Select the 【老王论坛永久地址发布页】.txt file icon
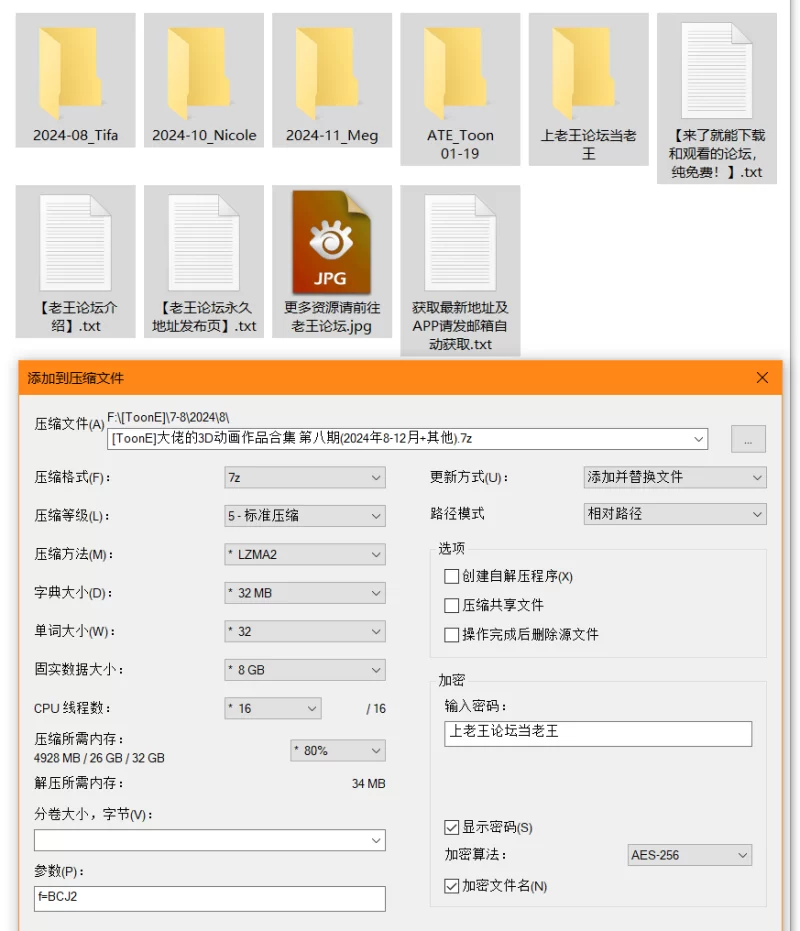 click(204, 242)
